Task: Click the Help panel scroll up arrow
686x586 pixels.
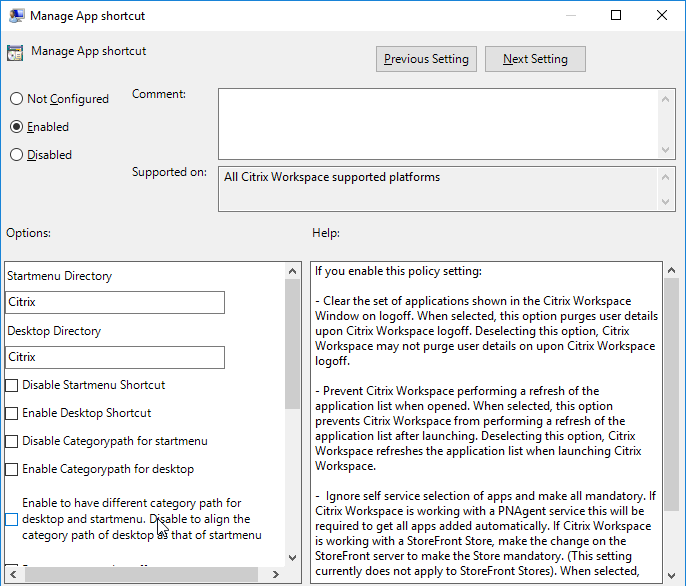Action: tap(672, 270)
